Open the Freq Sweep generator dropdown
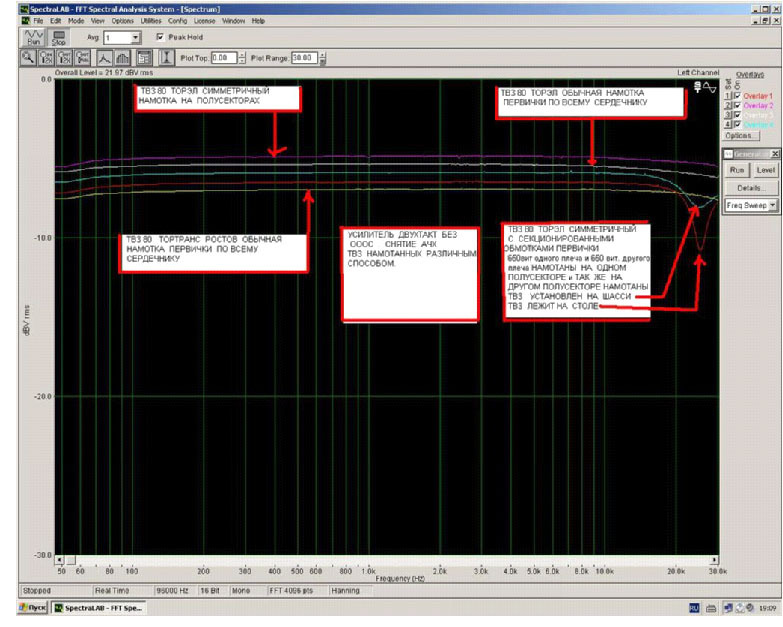The image size is (783, 627). pos(773,205)
